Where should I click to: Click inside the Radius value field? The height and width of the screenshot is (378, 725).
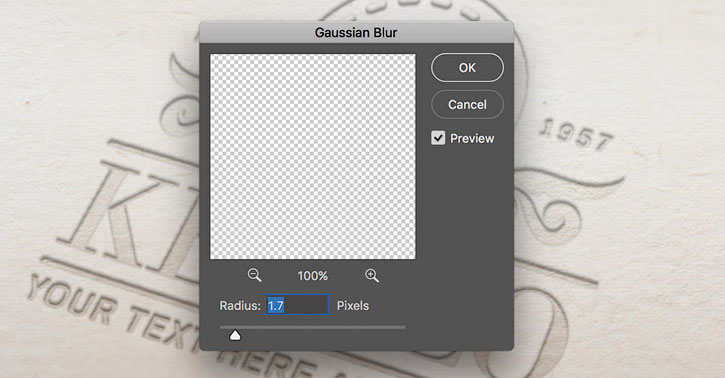click(297, 305)
